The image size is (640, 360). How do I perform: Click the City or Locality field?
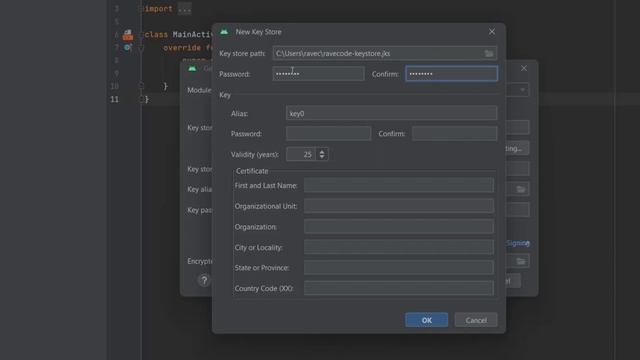pyautogui.click(x=399, y=247)
